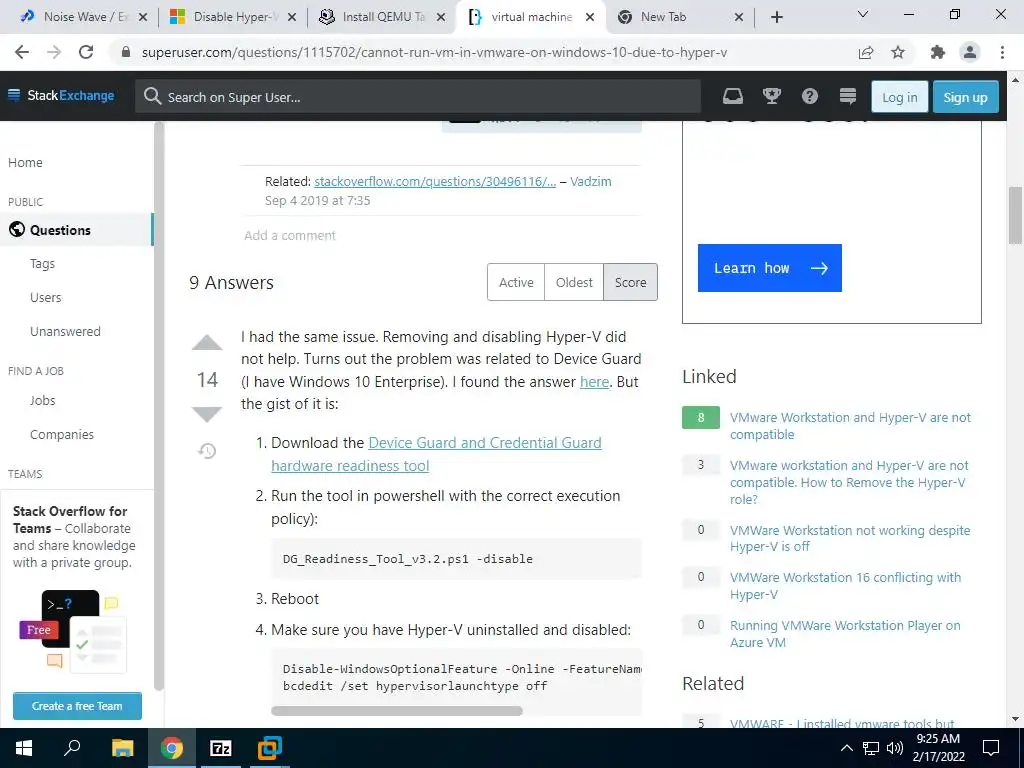
Task: Click Create a free Team button
Action: point(77,706)
